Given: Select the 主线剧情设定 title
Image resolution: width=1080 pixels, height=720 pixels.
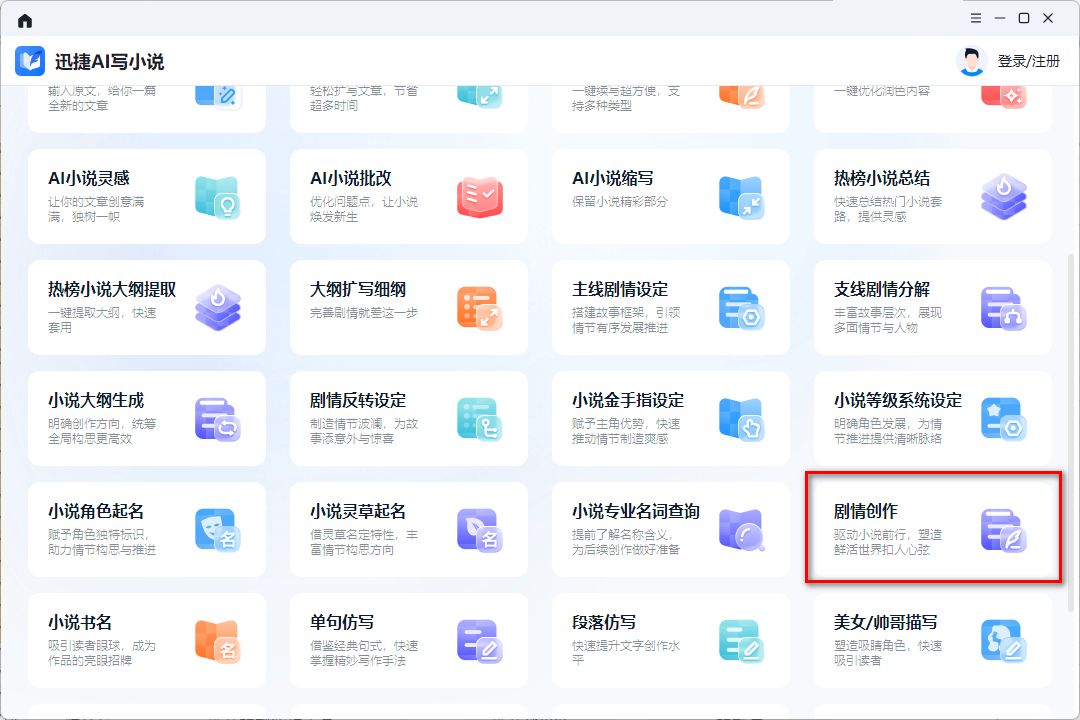Looking at the screenshot, I should pos(620,289).
